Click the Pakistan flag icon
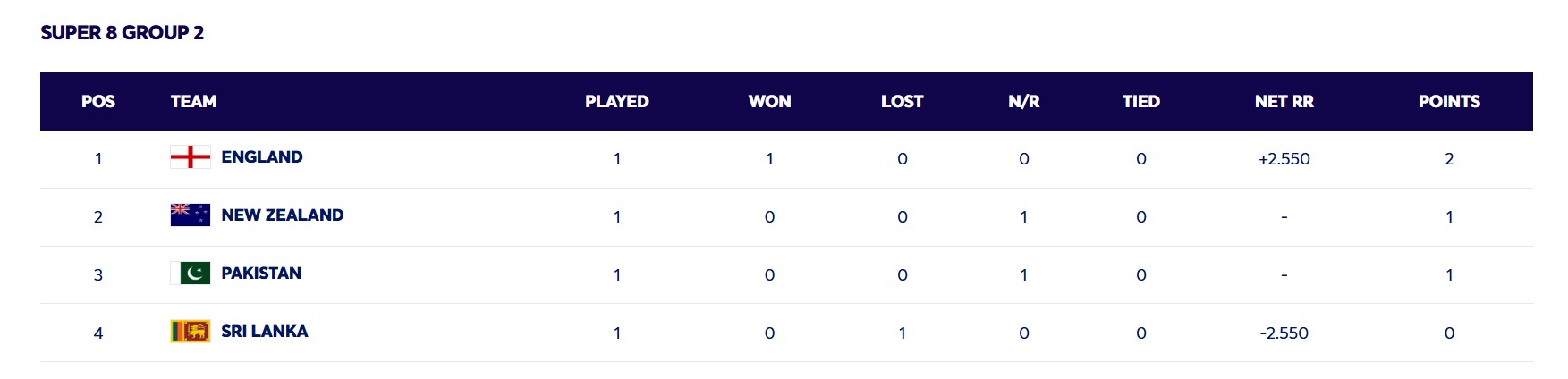The width and height of the screenshot is (1568, 379). [x=191, y=274]
